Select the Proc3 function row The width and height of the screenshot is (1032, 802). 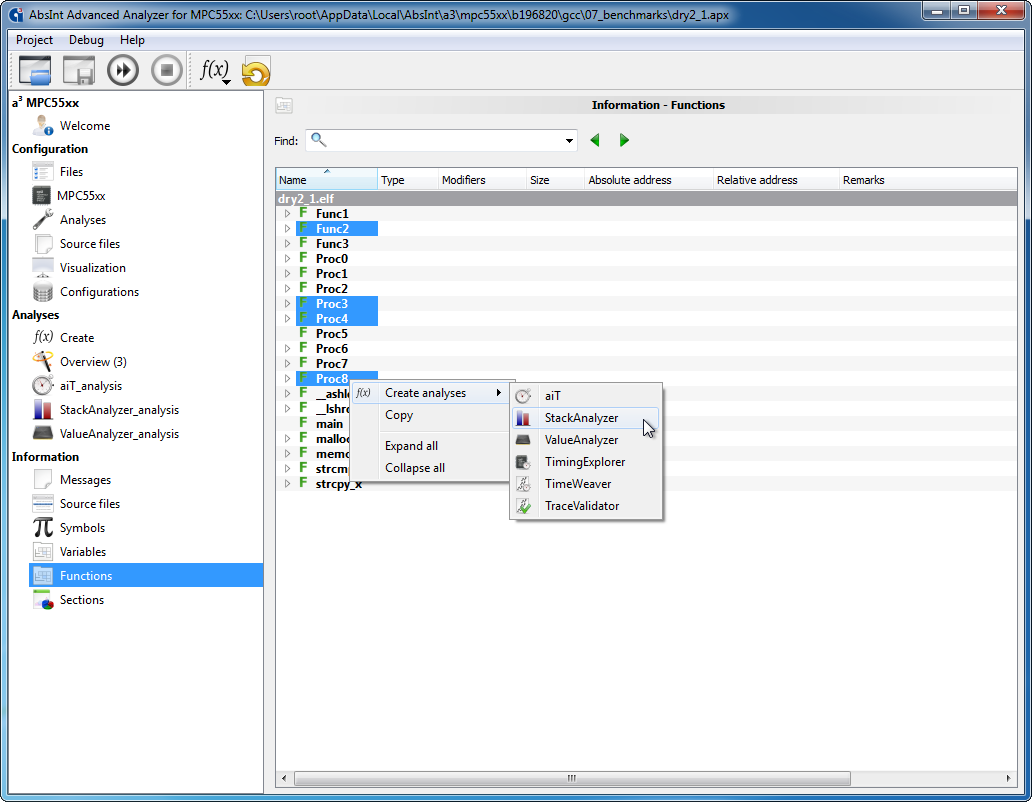pyautogui.click(x=646, y=304)
